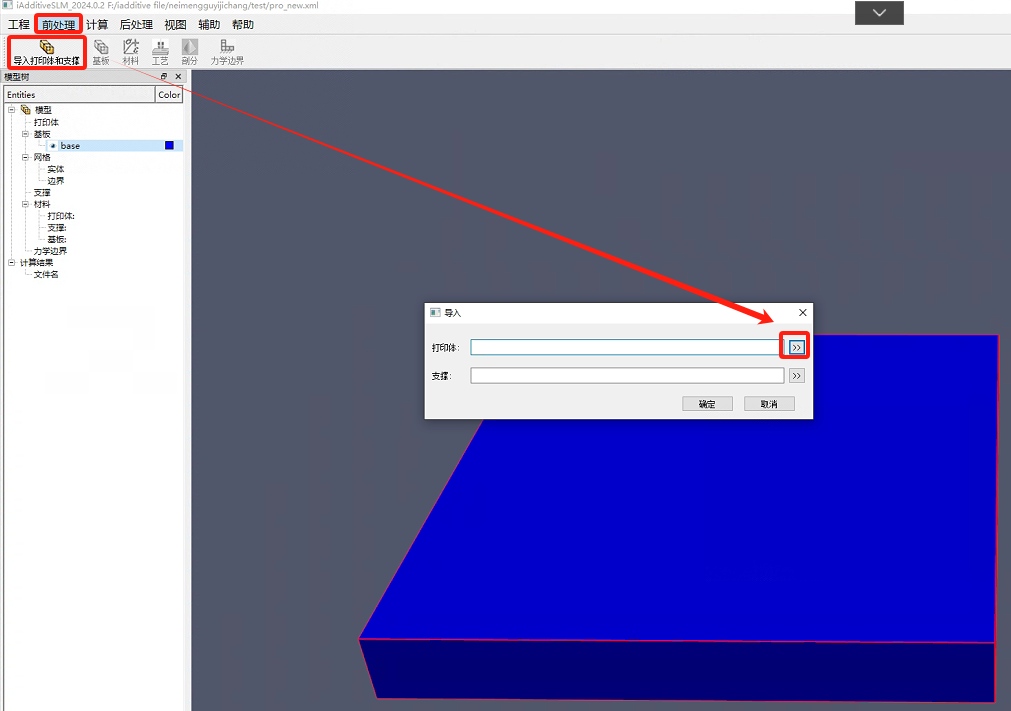
Task: Click the >> browse button for 支撑 field
Action: (796, 376)
